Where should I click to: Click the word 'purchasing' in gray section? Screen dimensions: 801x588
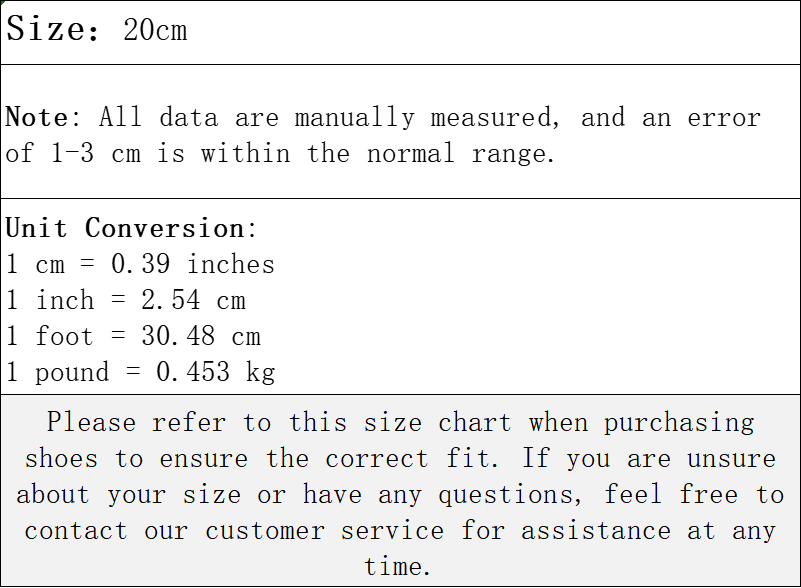tap(679, 424)
